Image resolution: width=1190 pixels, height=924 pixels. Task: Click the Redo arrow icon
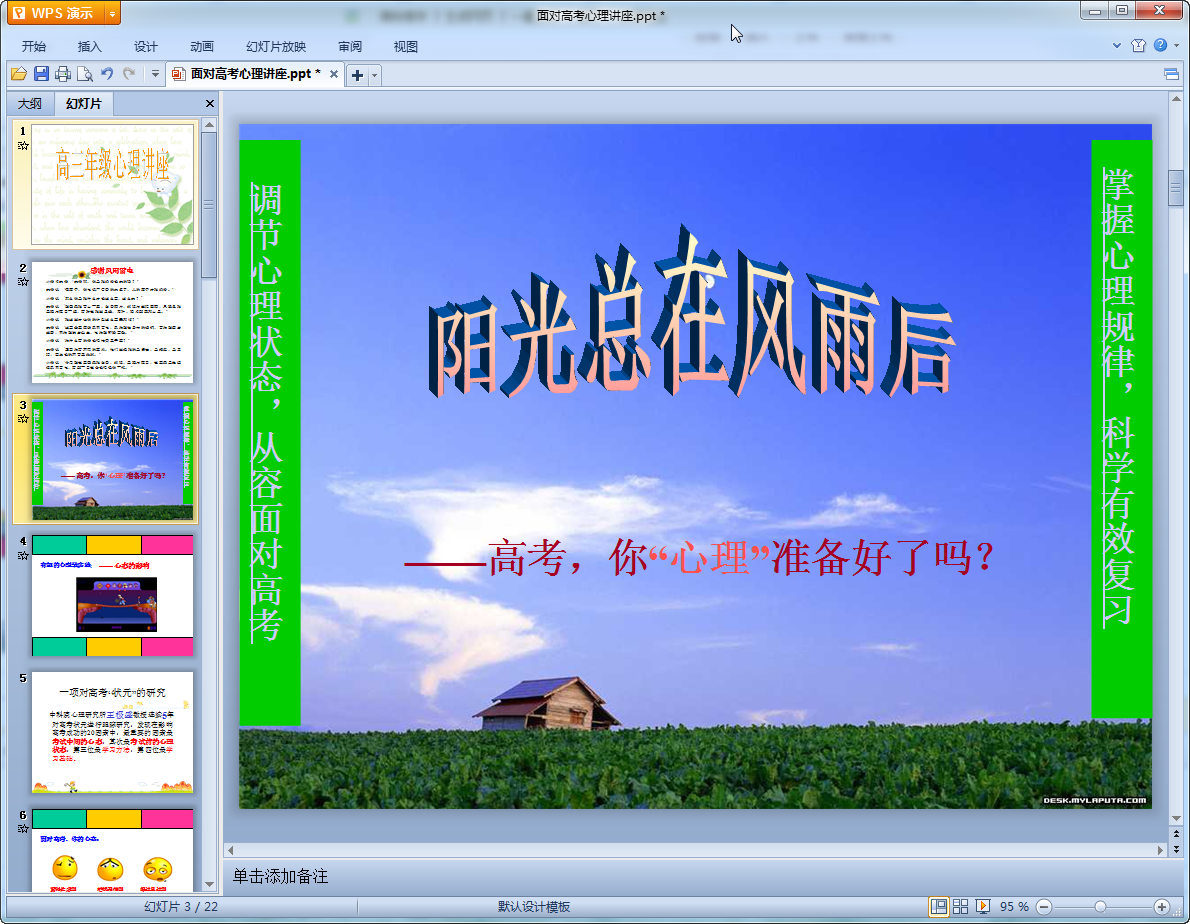[x=129, y=74]
